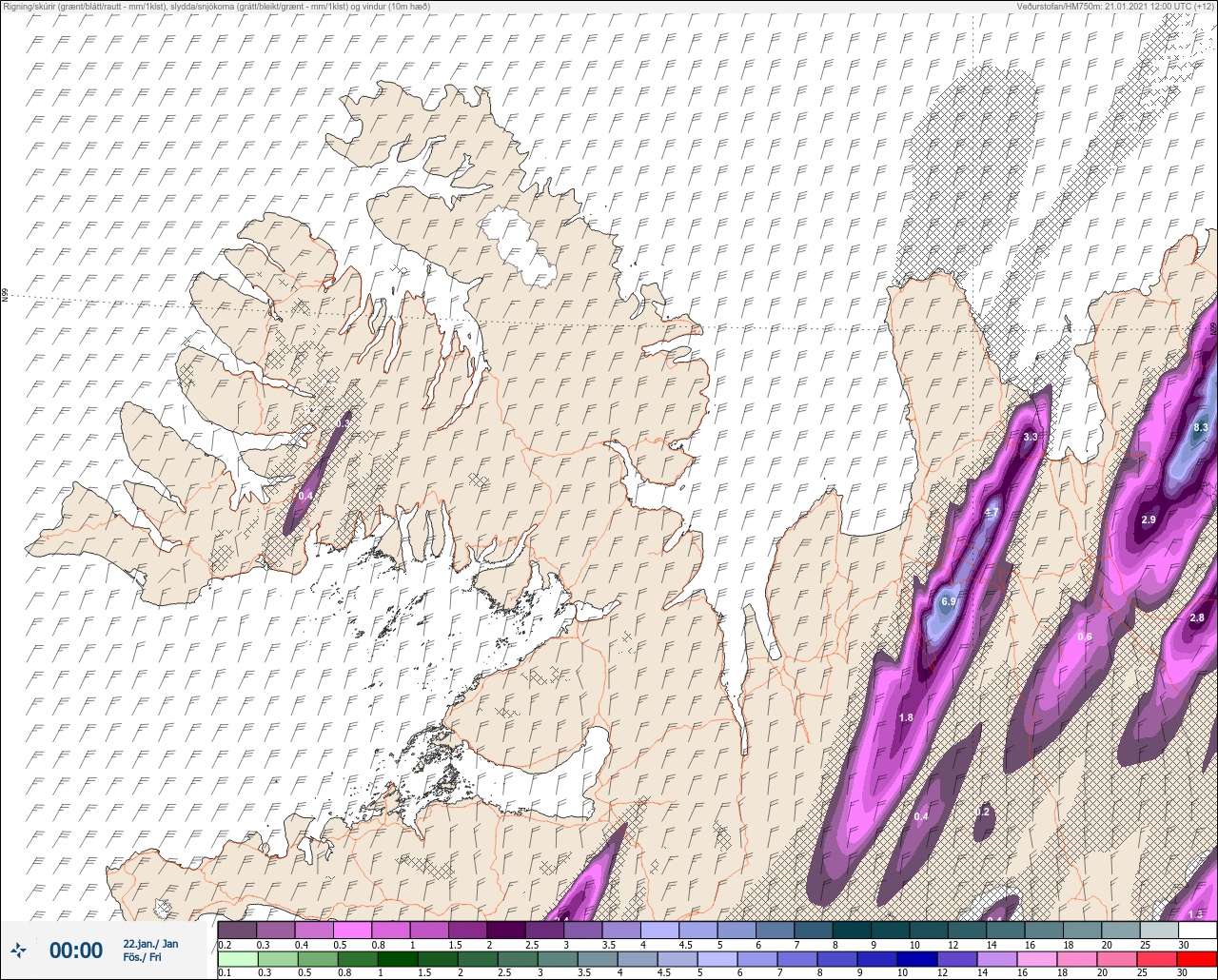Select snow legend swatch between 0.5 and 0.8
1218x980 pixels.
pos(352,929)
